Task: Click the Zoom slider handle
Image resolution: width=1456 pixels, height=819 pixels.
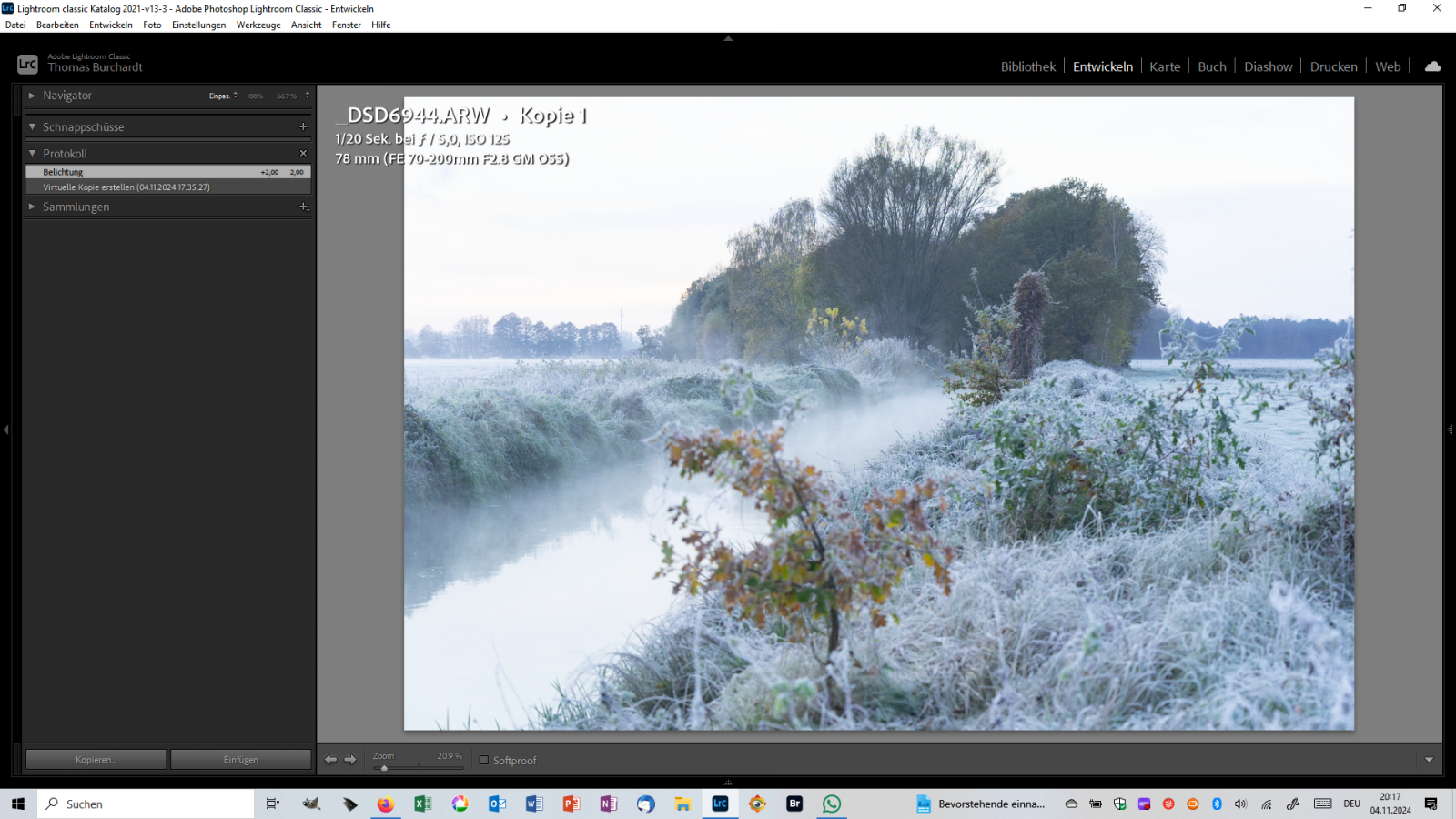Action: pyautogui.click(x=384, y=768)
